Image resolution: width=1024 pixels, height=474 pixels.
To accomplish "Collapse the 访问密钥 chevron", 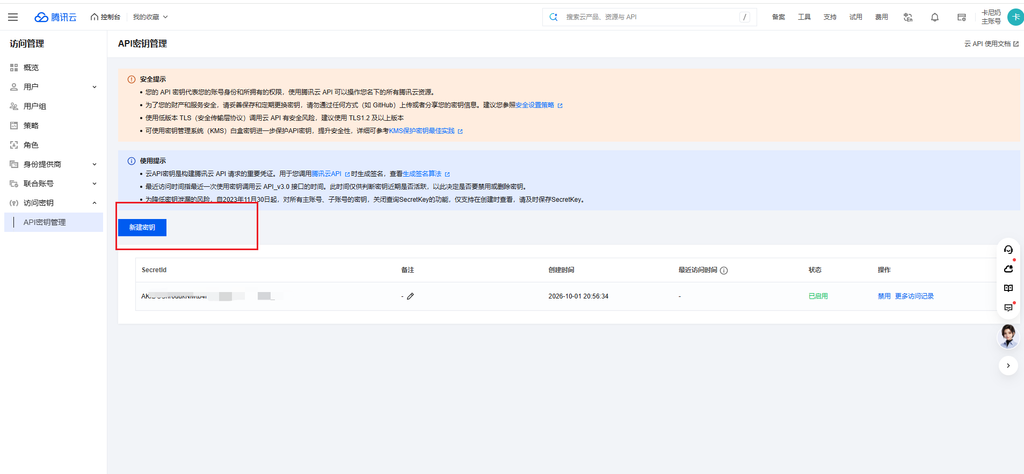I will pos(94,203).
